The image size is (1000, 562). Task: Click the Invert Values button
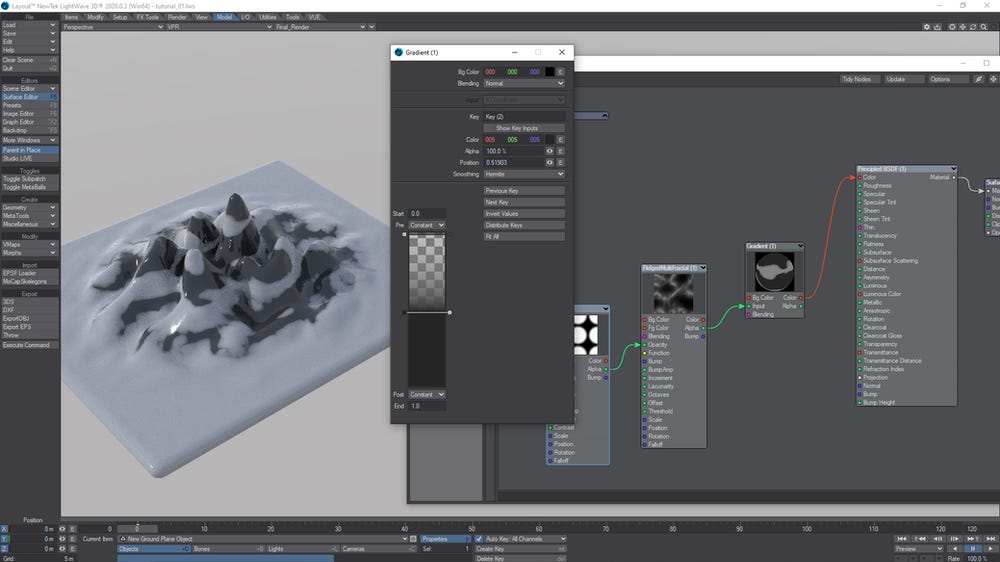(524, 214)
